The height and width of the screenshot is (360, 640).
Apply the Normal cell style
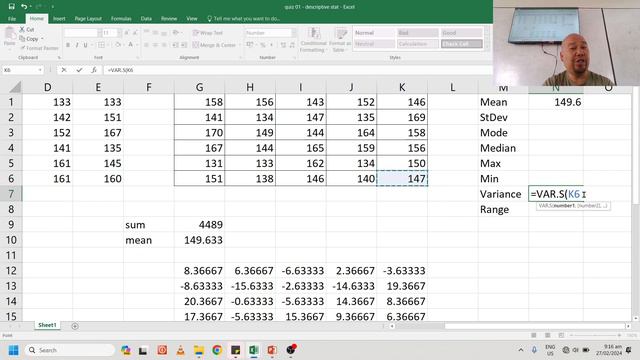pos(374,33)
